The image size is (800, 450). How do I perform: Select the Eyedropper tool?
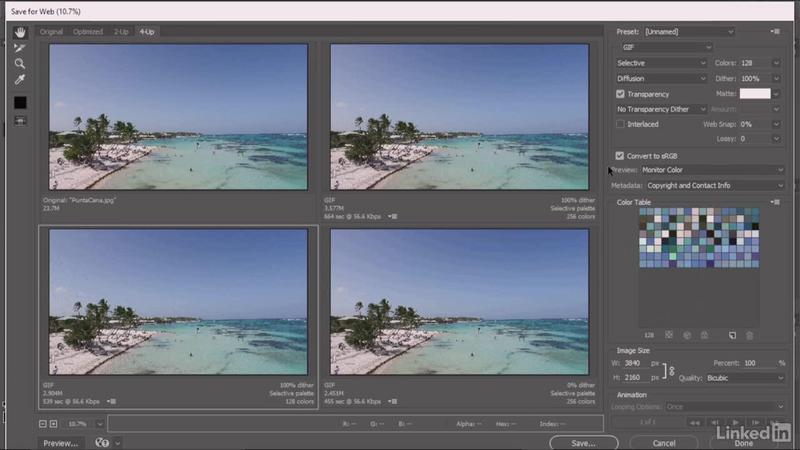(20, 80)
